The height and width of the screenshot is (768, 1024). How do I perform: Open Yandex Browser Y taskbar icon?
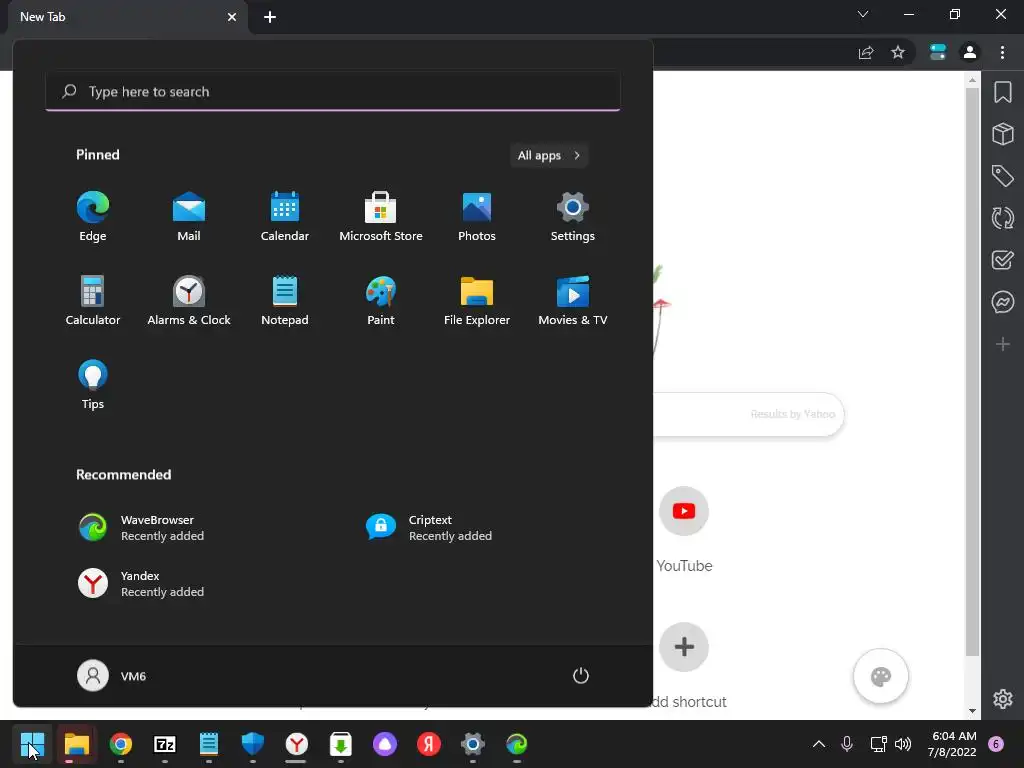tap(296, 744)
